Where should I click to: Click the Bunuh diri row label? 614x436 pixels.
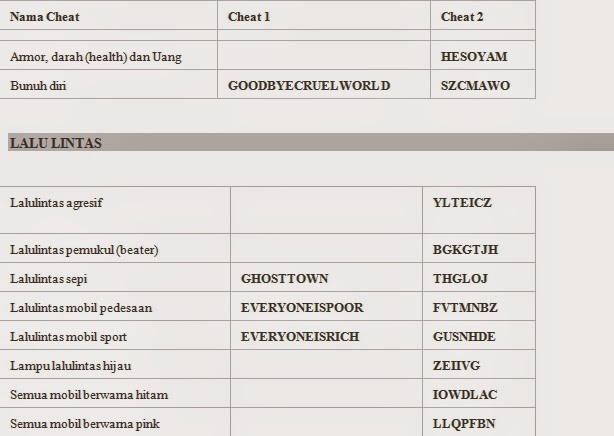click(38, 86)
